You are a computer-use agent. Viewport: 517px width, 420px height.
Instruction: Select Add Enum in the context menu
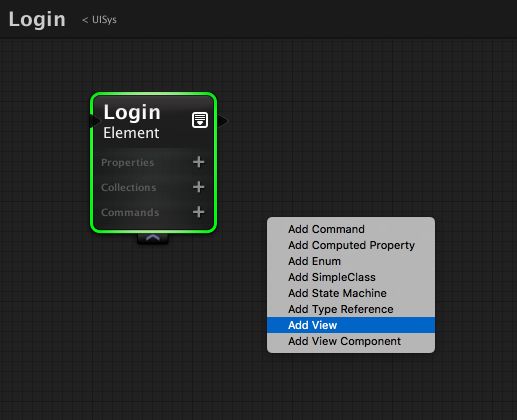(x=351, y=261)
